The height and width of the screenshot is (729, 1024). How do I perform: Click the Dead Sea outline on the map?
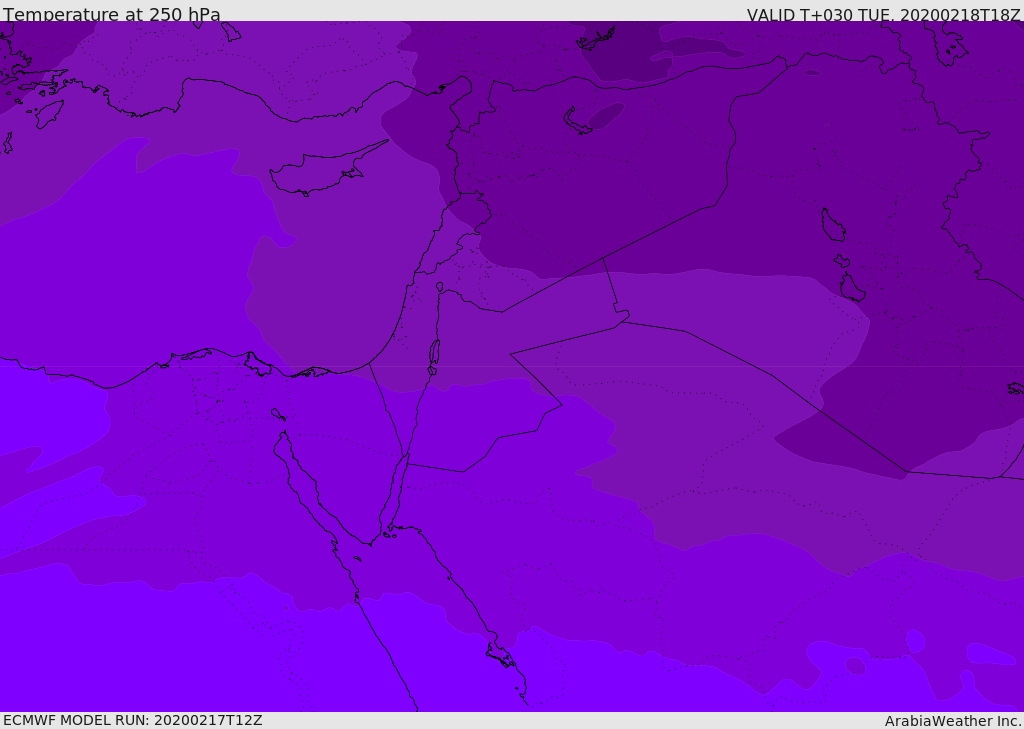point(434,353)
